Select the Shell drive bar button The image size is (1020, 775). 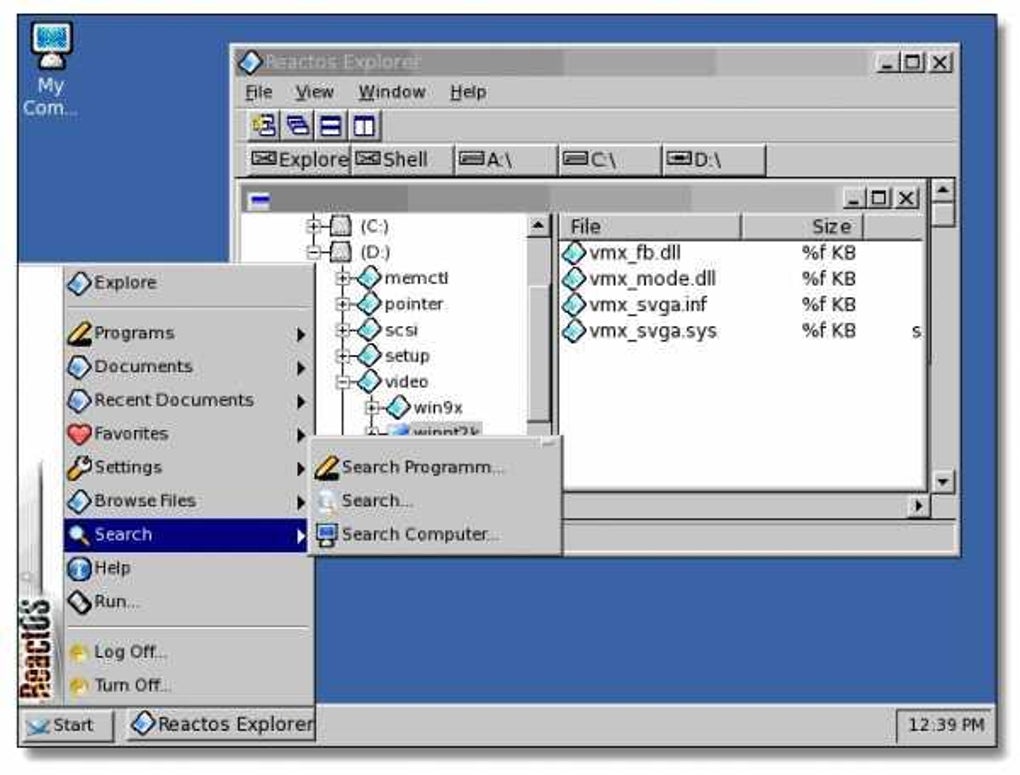pyautogui.click(x=402, y=160)
